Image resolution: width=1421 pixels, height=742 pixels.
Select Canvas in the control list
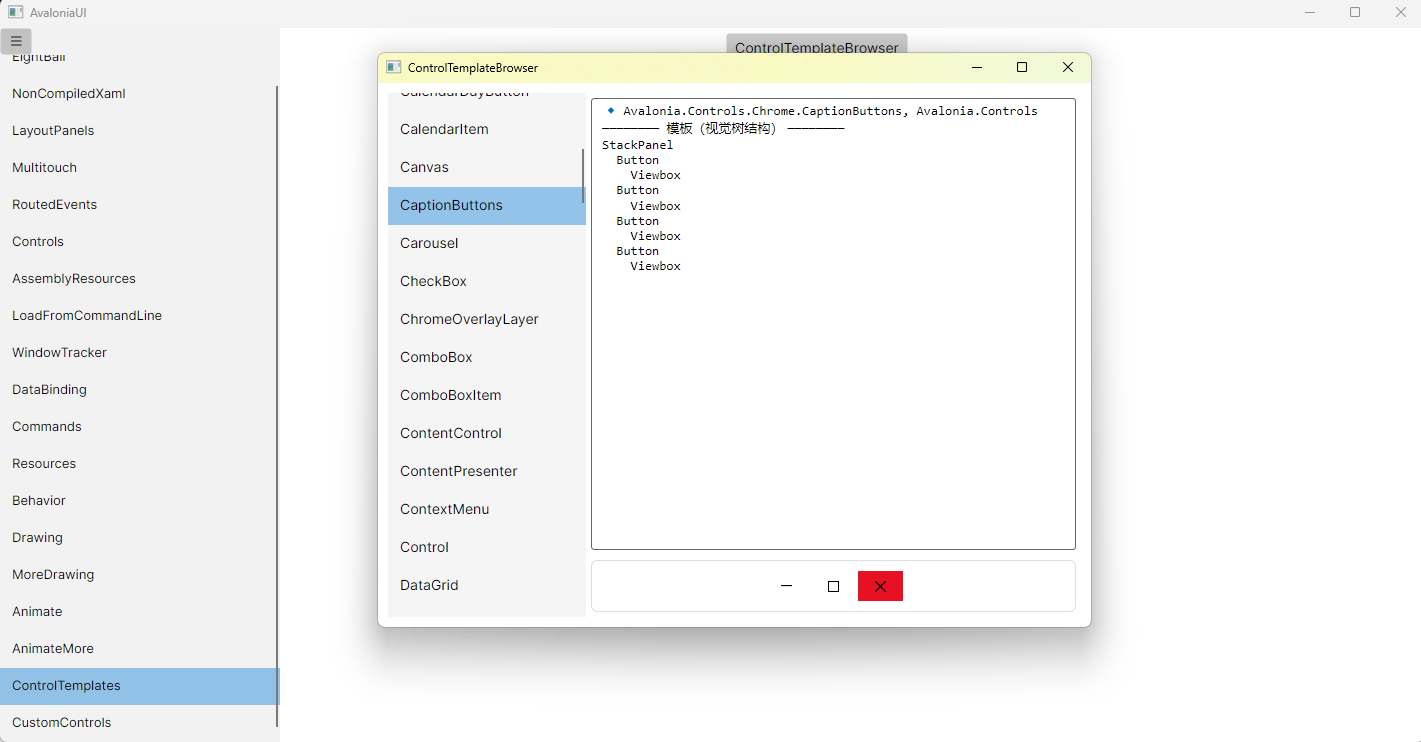[486, 168]
